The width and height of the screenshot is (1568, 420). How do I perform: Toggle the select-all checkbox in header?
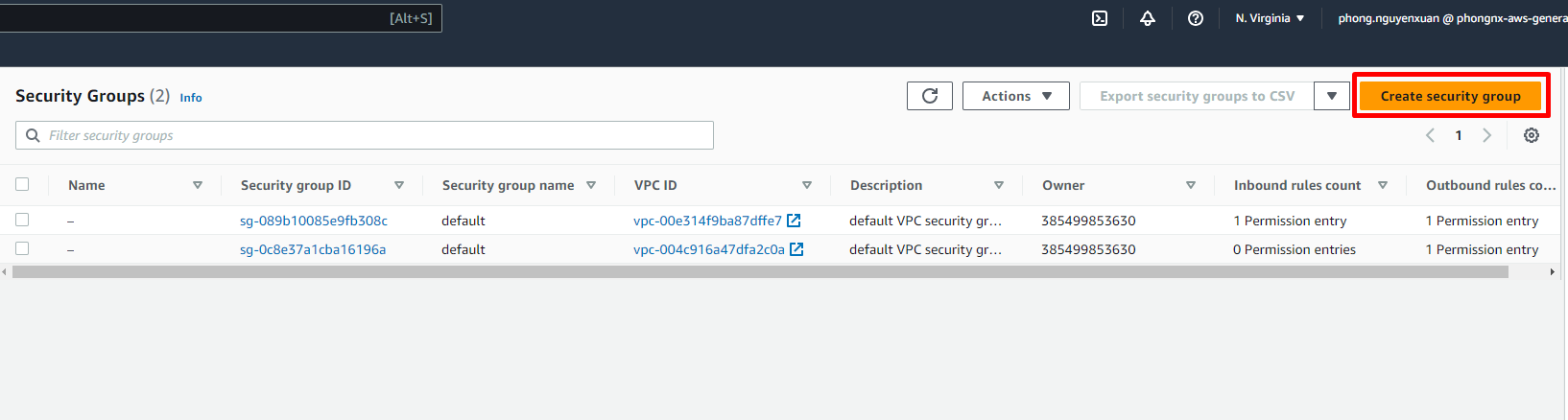click(x=22, y=184)
